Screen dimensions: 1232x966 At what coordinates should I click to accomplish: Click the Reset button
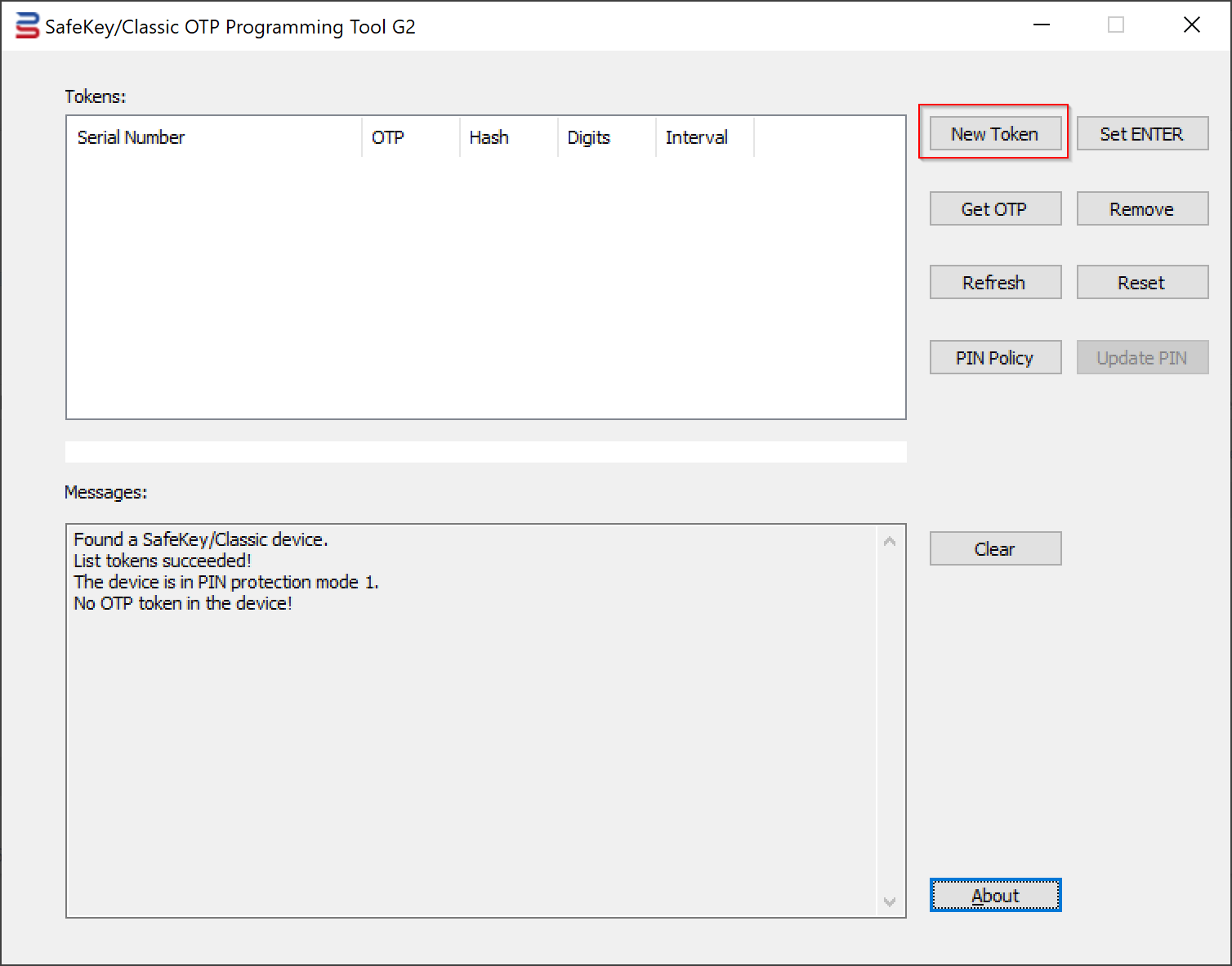[1141, 283]
